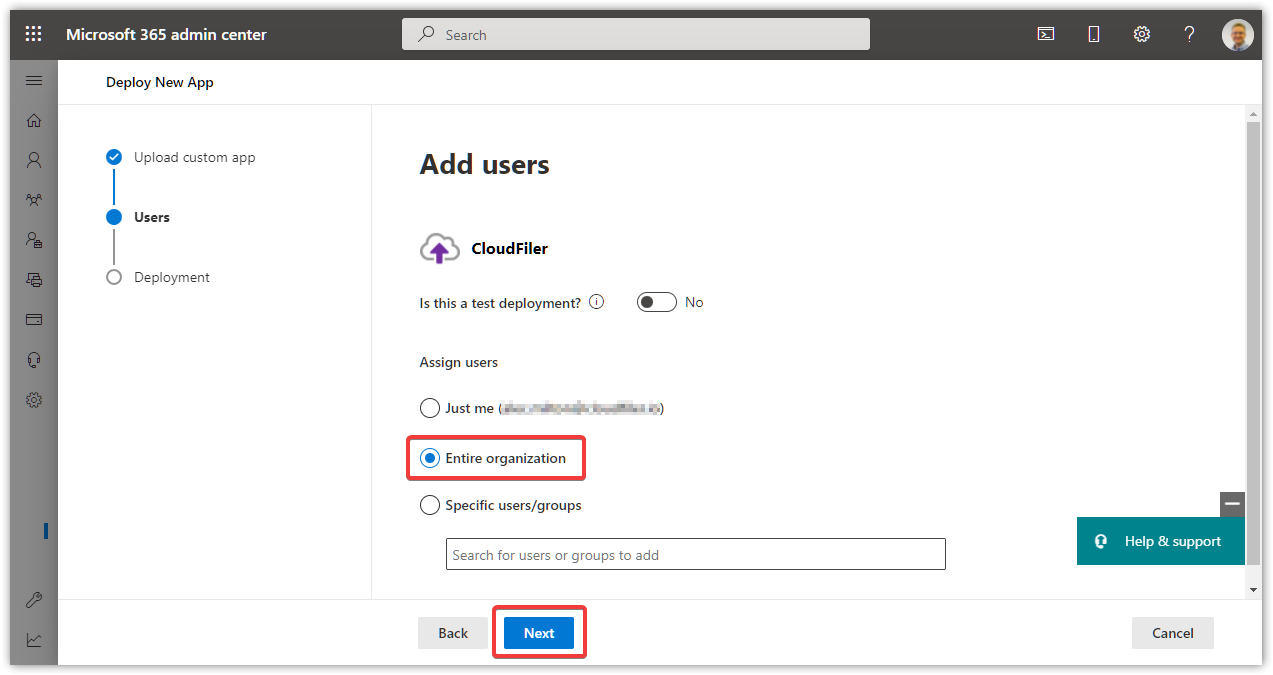Click the Assign users label
Screen dimensions: 1273x675
pos(459,362)
